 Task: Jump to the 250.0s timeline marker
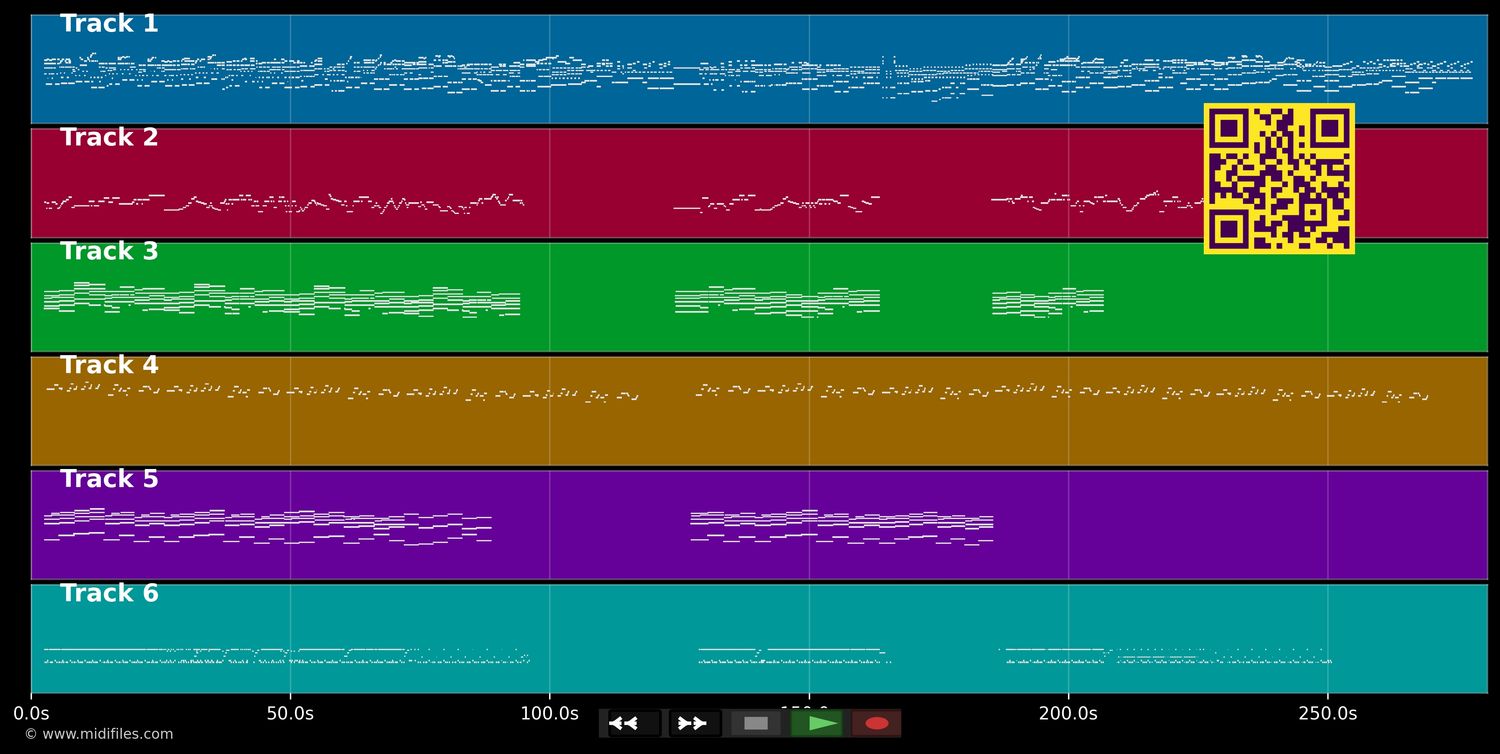coord(1327,714)
